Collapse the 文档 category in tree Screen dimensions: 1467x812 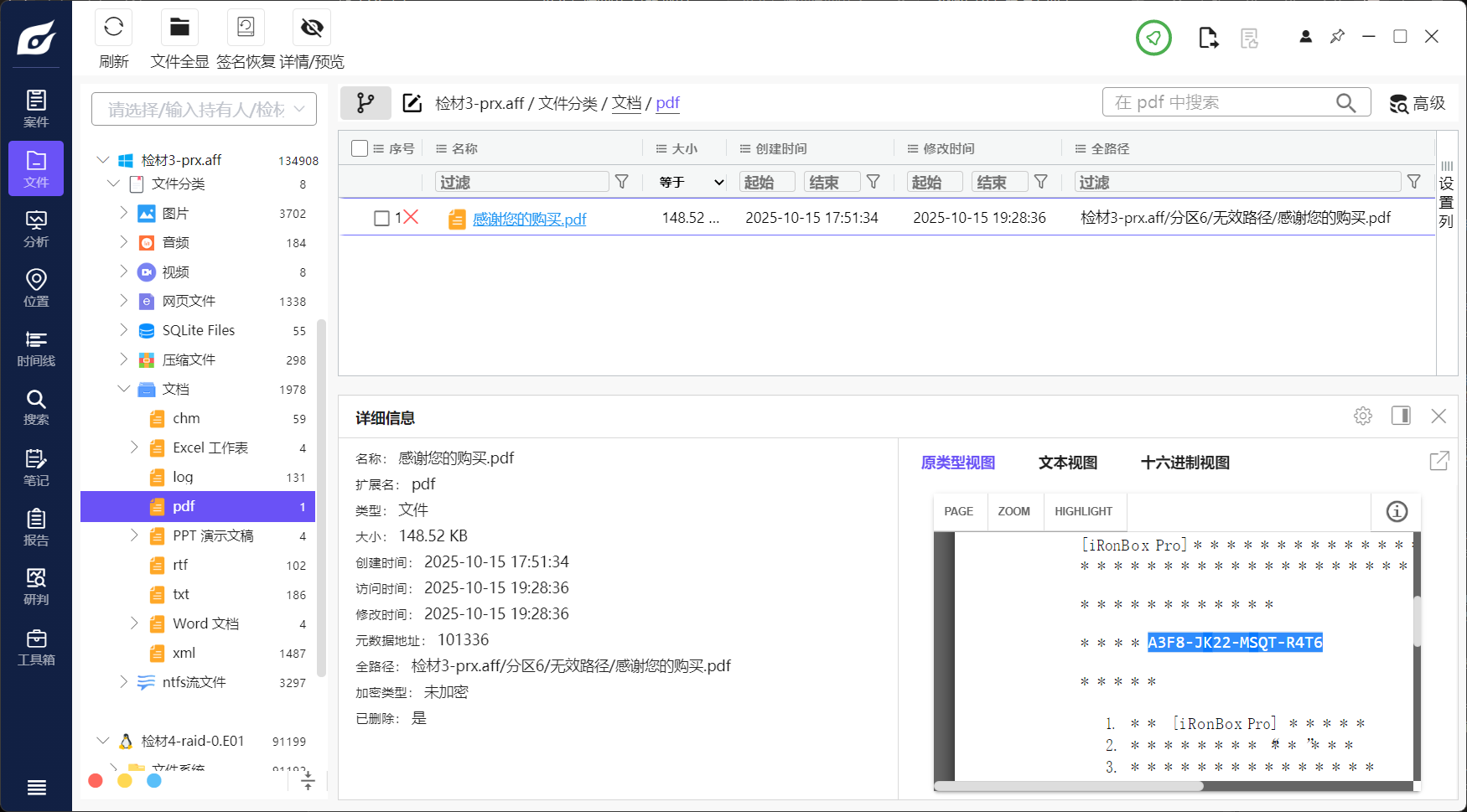(123, 389)
